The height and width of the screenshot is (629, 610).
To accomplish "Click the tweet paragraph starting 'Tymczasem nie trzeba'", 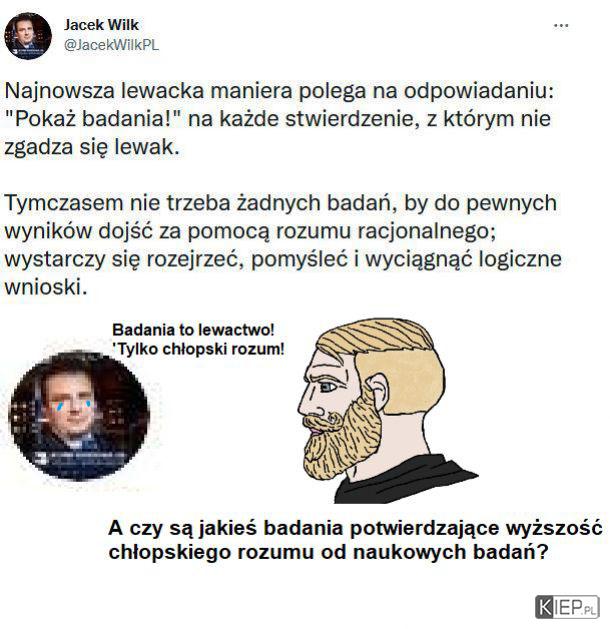I will coord(283,245).
